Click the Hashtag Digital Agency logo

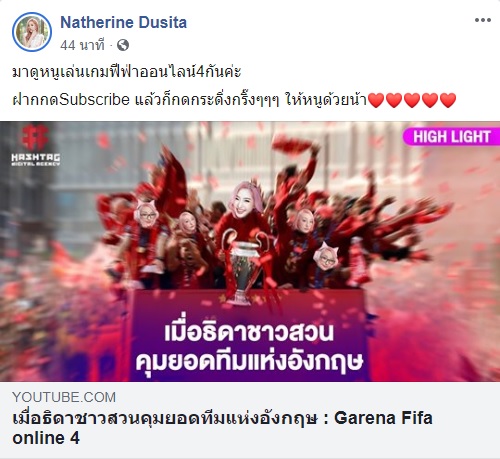36,145
